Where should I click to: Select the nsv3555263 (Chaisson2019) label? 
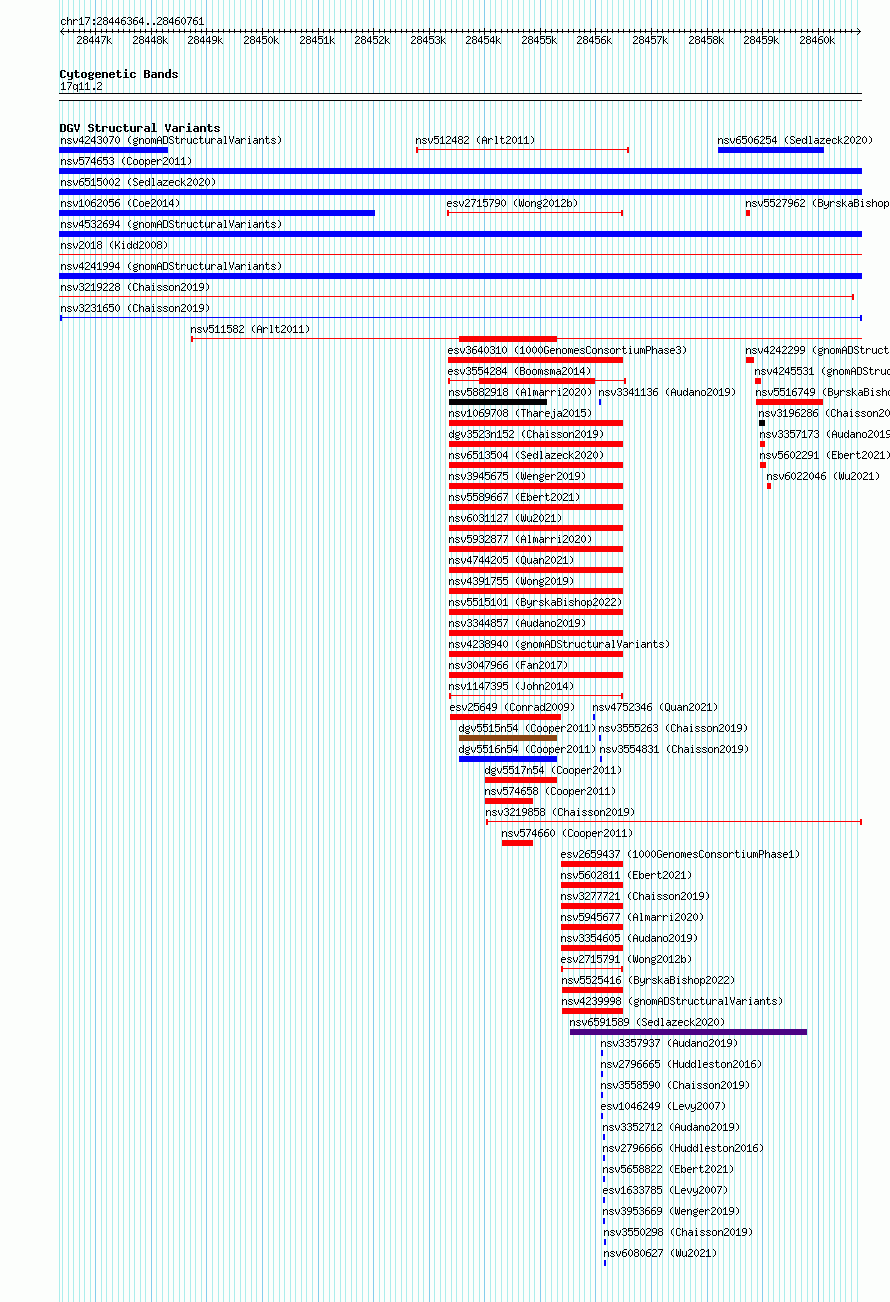point(673,728)
